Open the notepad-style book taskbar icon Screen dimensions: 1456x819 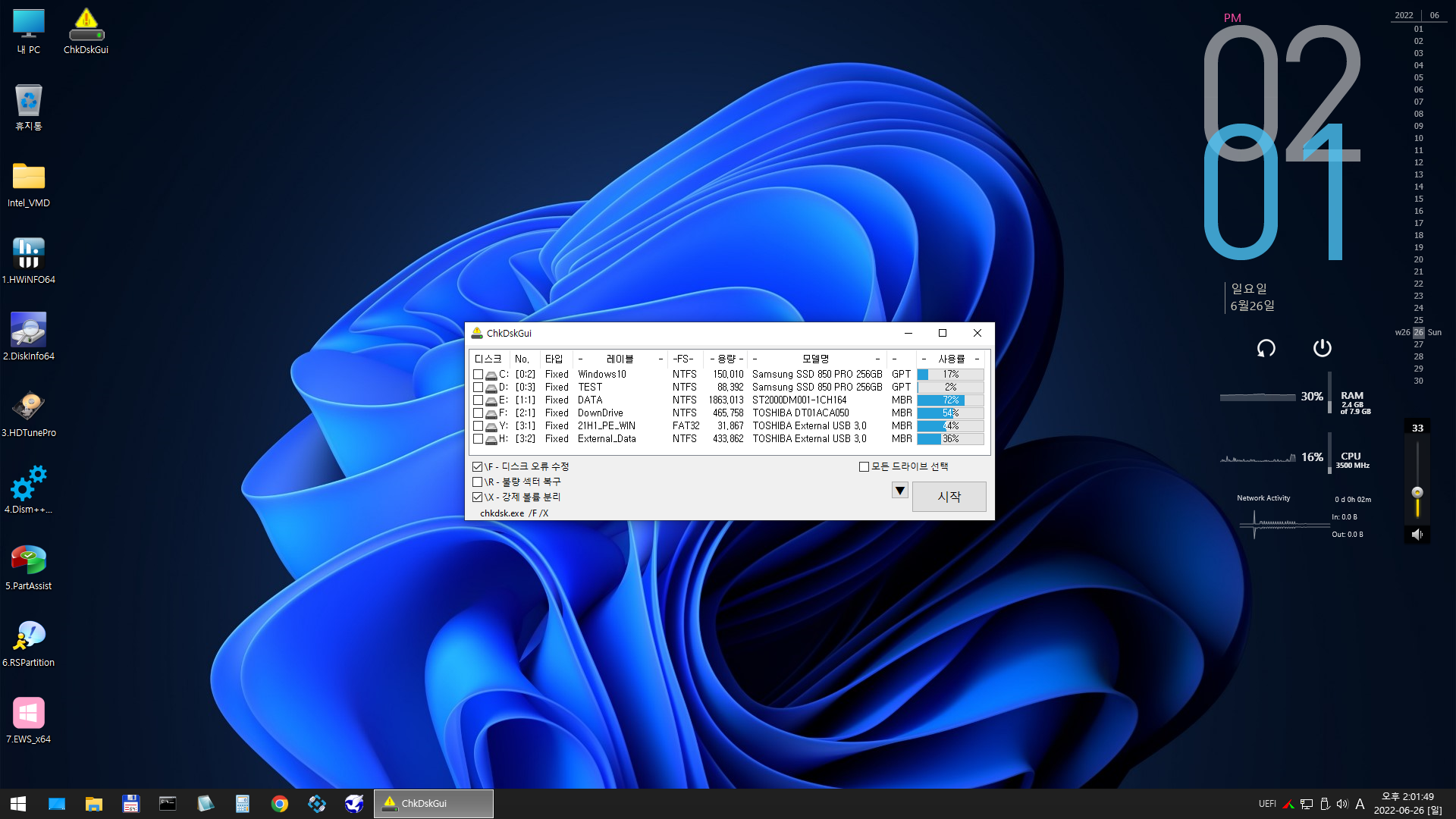click(206, 803)
